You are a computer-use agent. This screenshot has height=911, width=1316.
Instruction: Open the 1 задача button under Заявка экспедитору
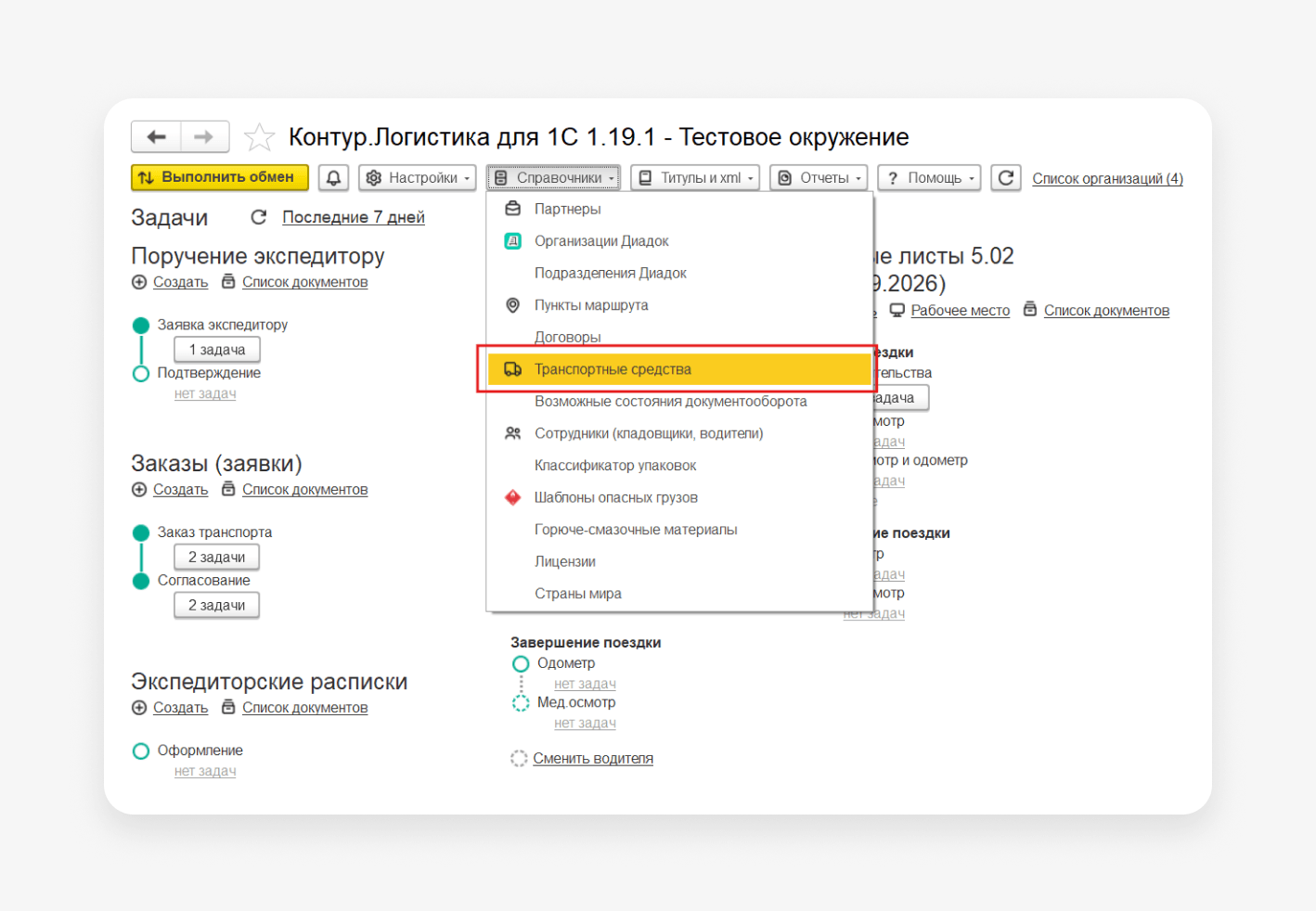[217, 350]
